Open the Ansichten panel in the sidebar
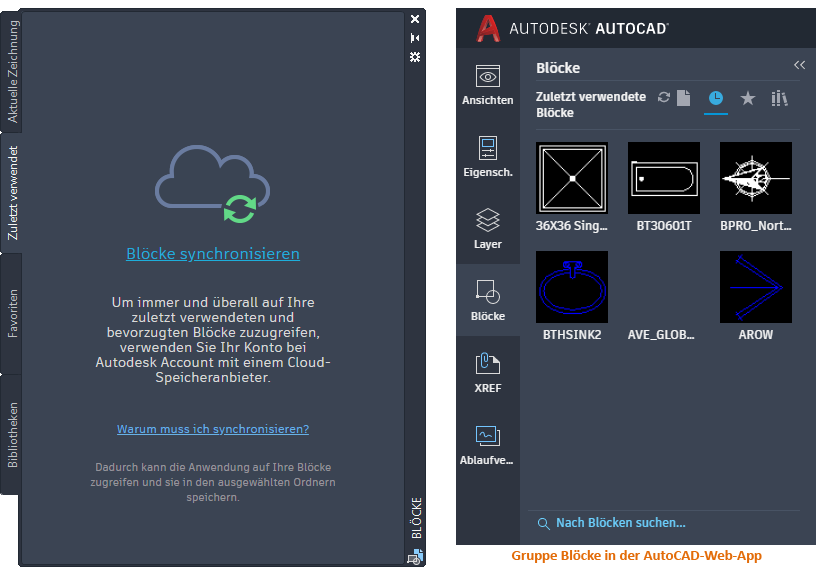816x567 pixels. coord(488,85)
